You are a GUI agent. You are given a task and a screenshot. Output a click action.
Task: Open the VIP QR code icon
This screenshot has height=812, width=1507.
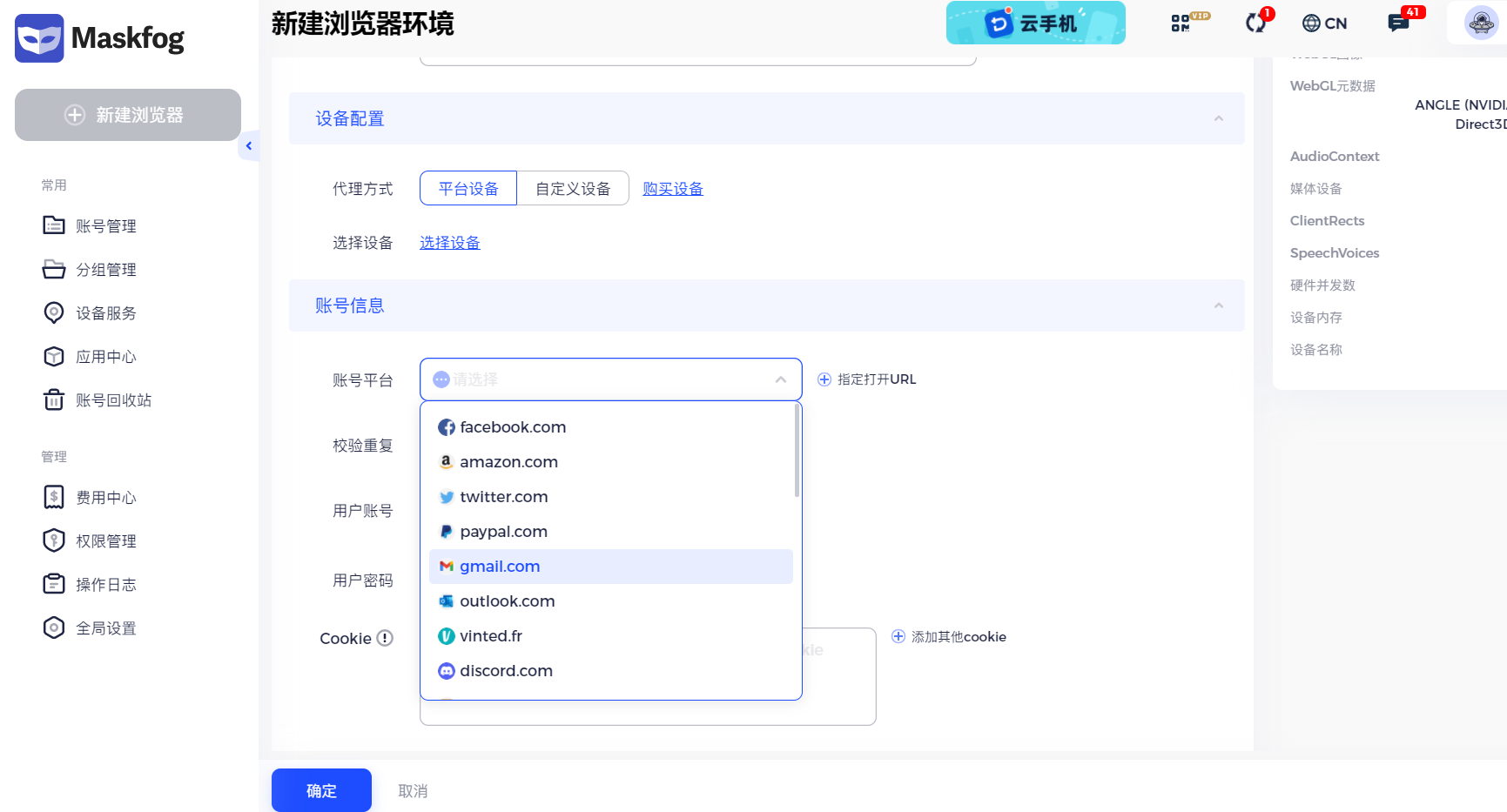(x=1190, y=22)
